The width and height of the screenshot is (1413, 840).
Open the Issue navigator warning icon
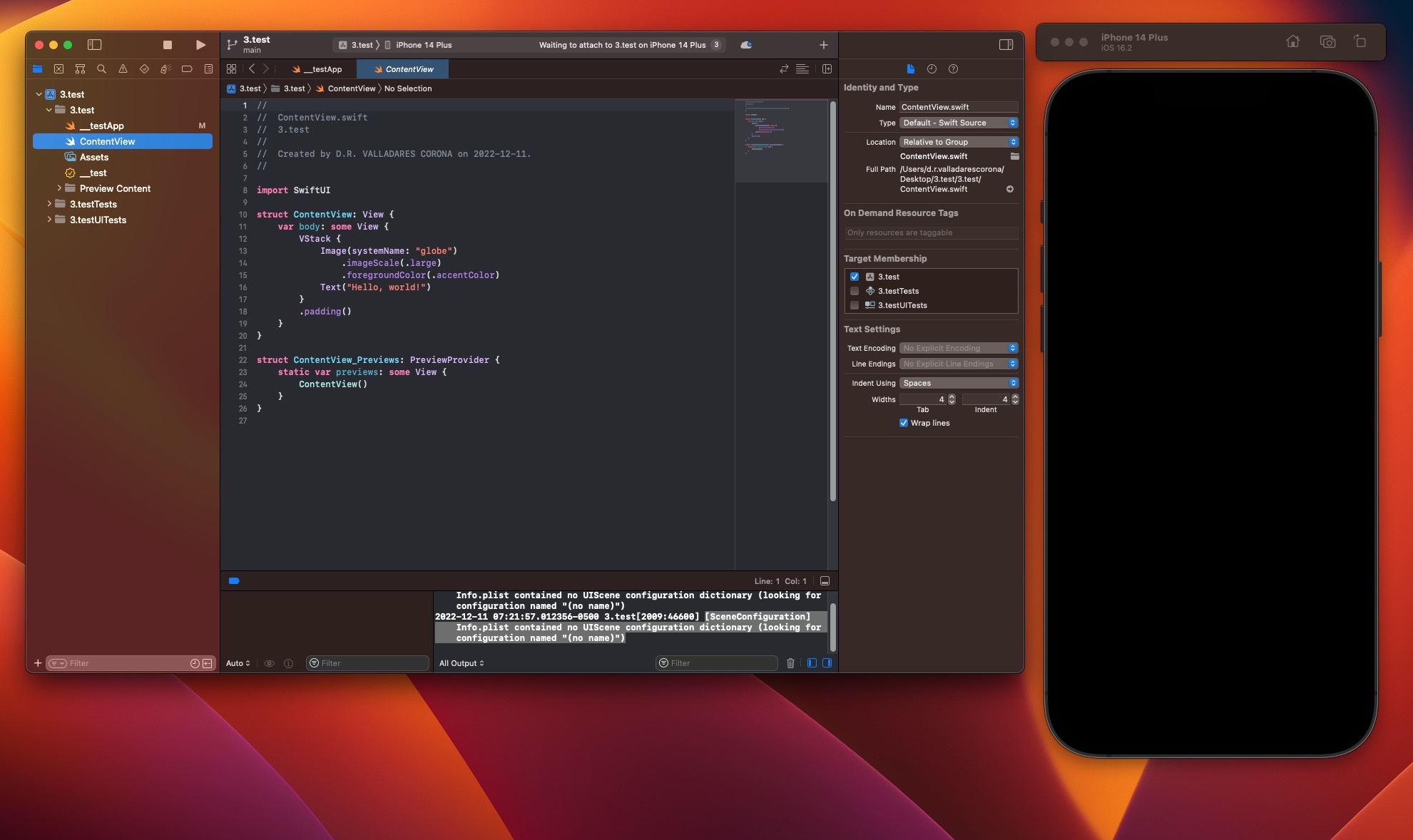[123, 69]
